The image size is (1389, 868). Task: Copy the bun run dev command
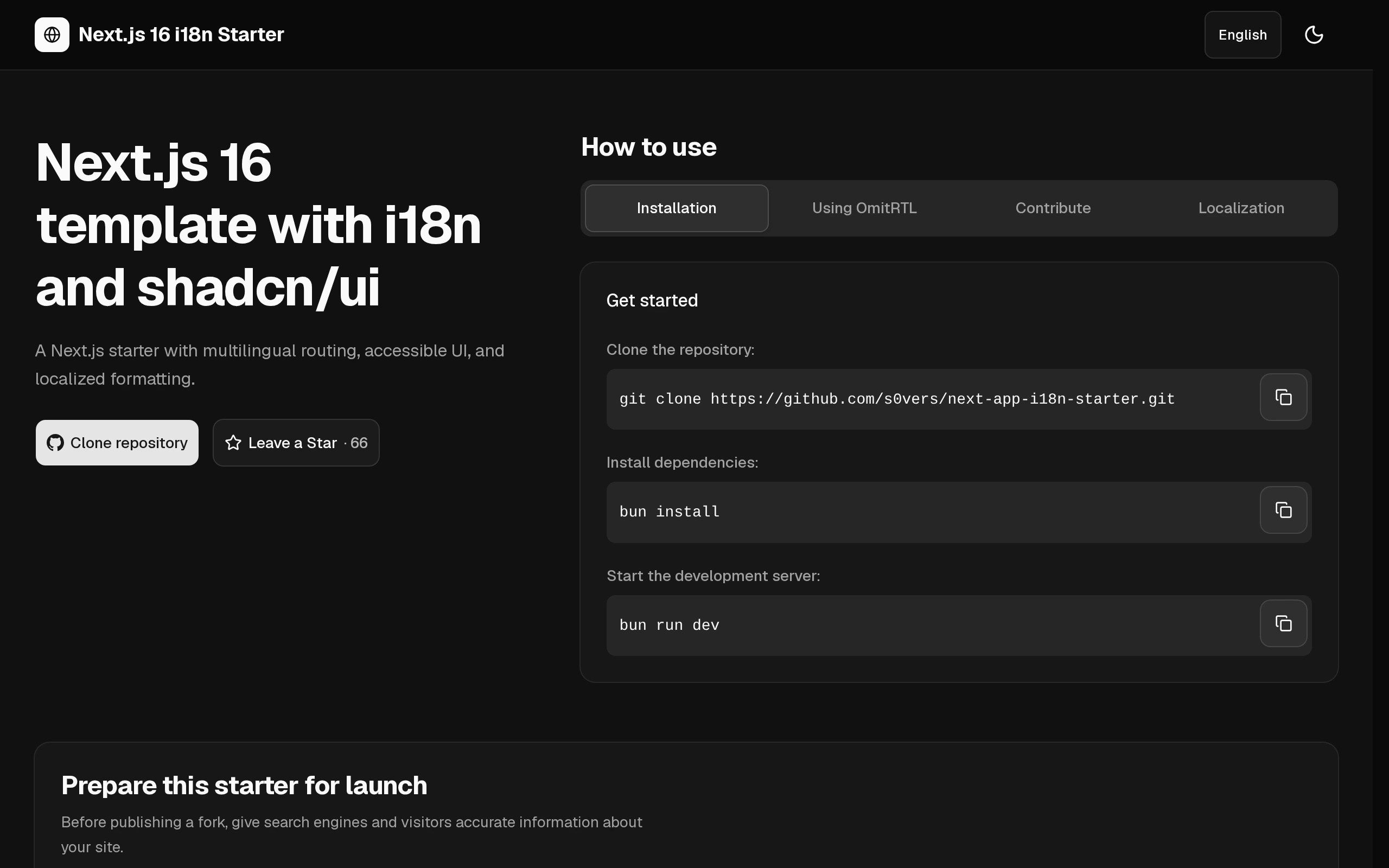(x=1283, y=623)
